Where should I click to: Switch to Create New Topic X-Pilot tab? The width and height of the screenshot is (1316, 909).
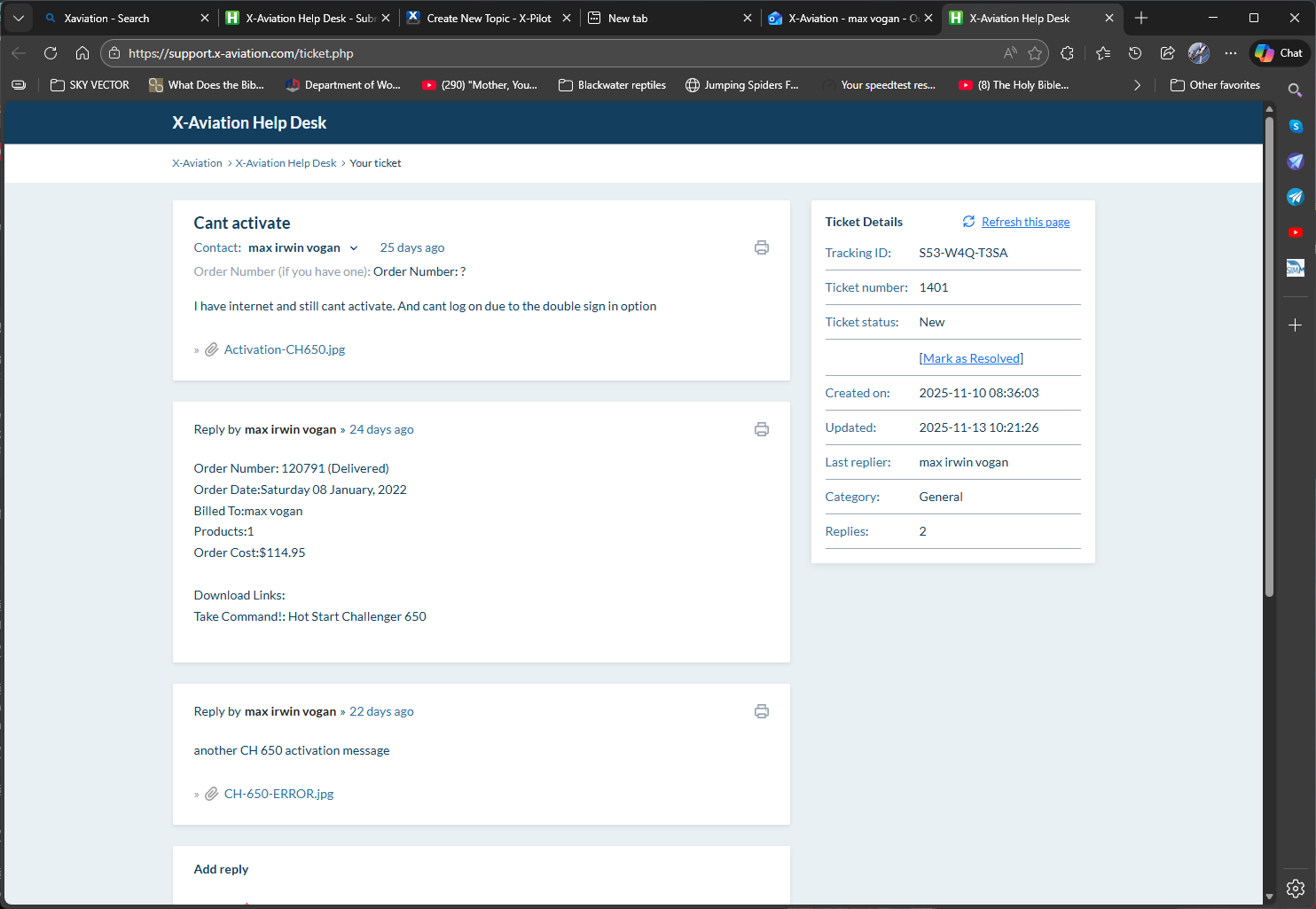point(488,18)
